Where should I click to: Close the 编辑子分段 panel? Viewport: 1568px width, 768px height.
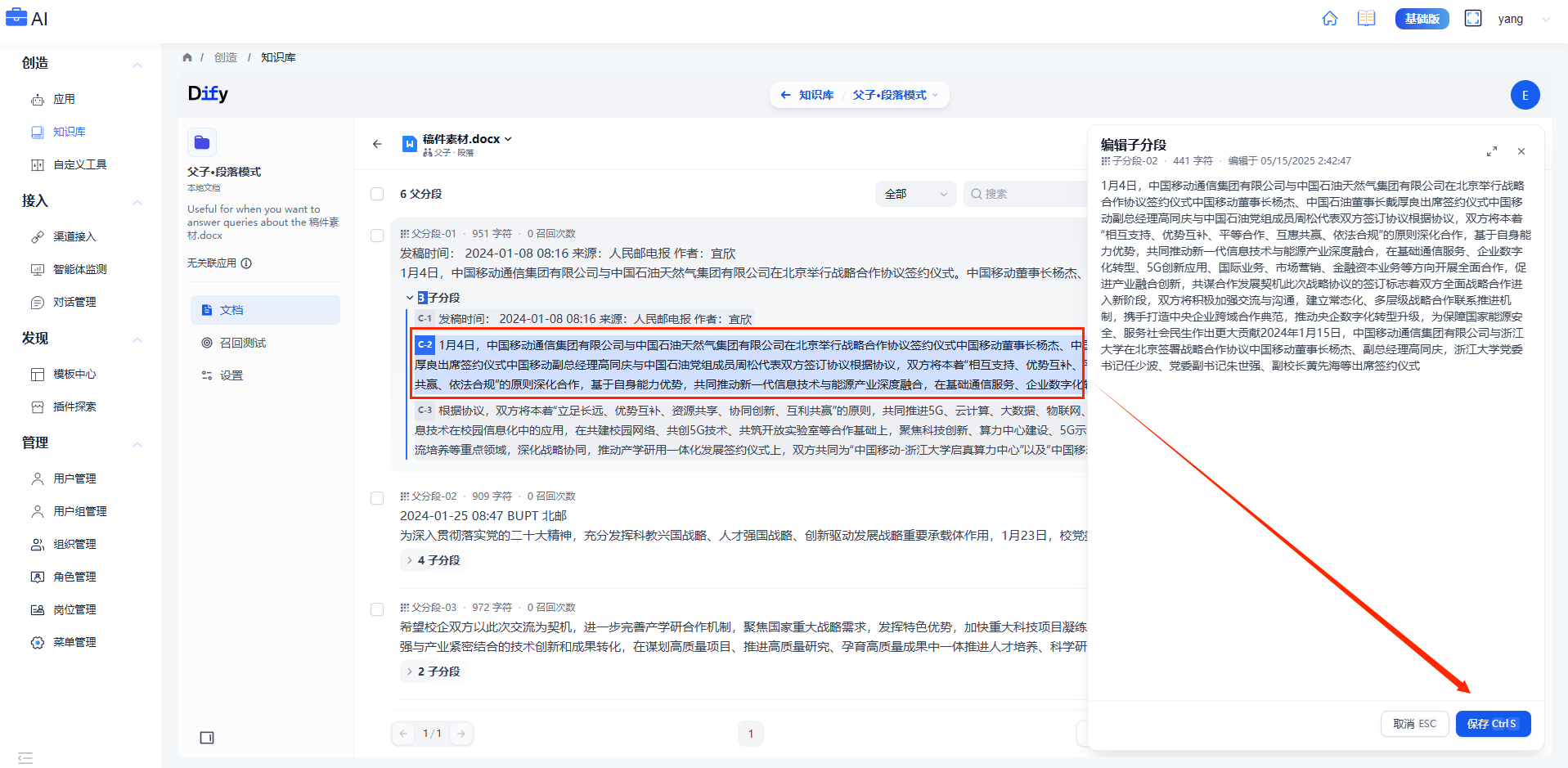click(1521, 151)
